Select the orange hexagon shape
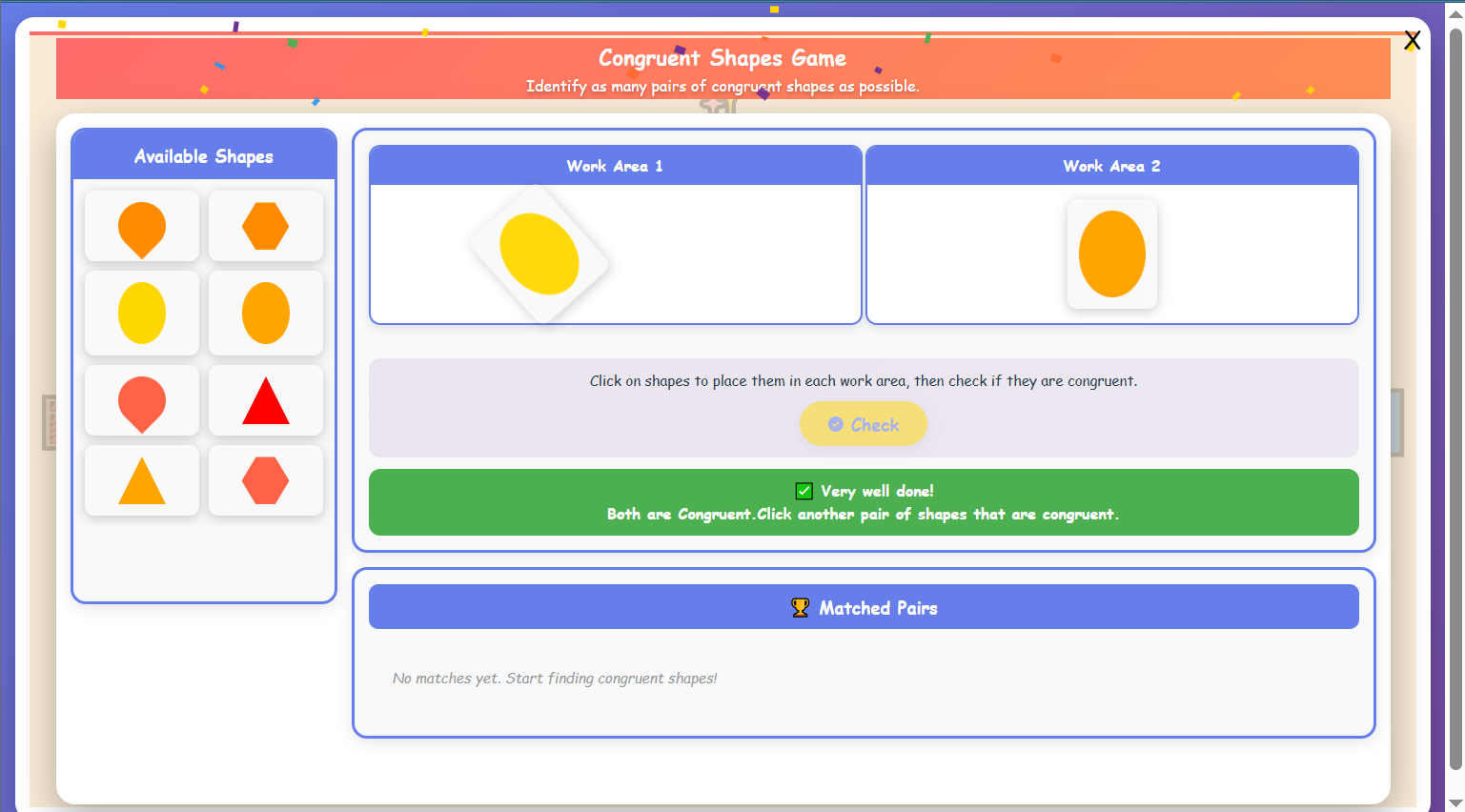 (265, 226)
